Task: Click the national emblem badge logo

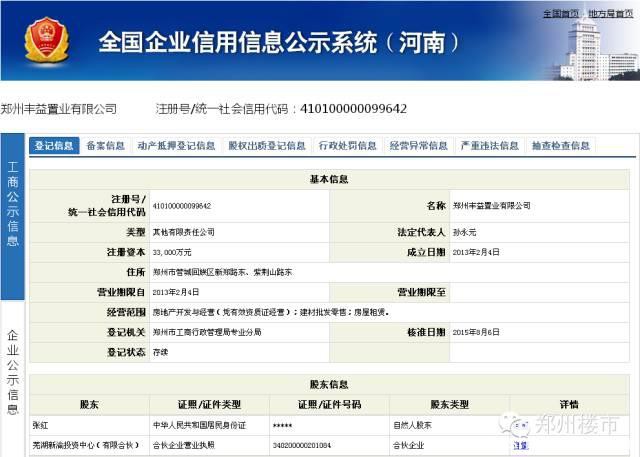Action: [47, 40]
